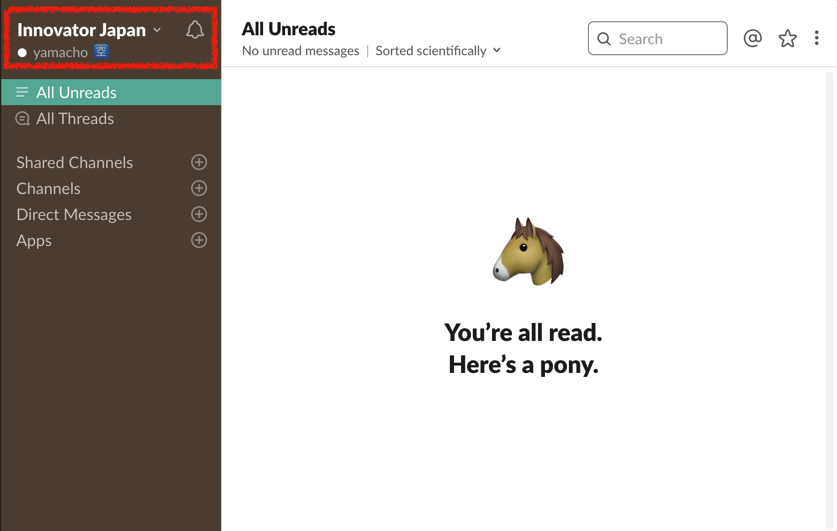This screenshot has height=531, width=837.
Task: Click the All Unreads lines icon
Action: (x=22, y=92)
